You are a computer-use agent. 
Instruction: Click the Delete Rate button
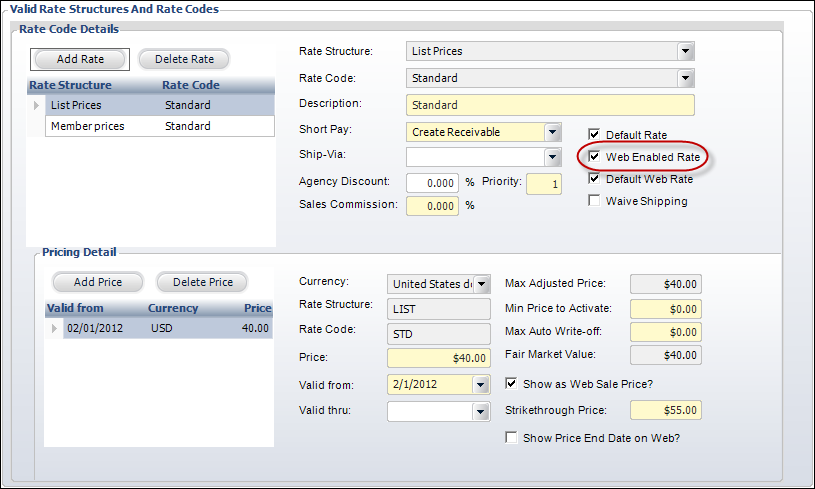tap(184, 59)
